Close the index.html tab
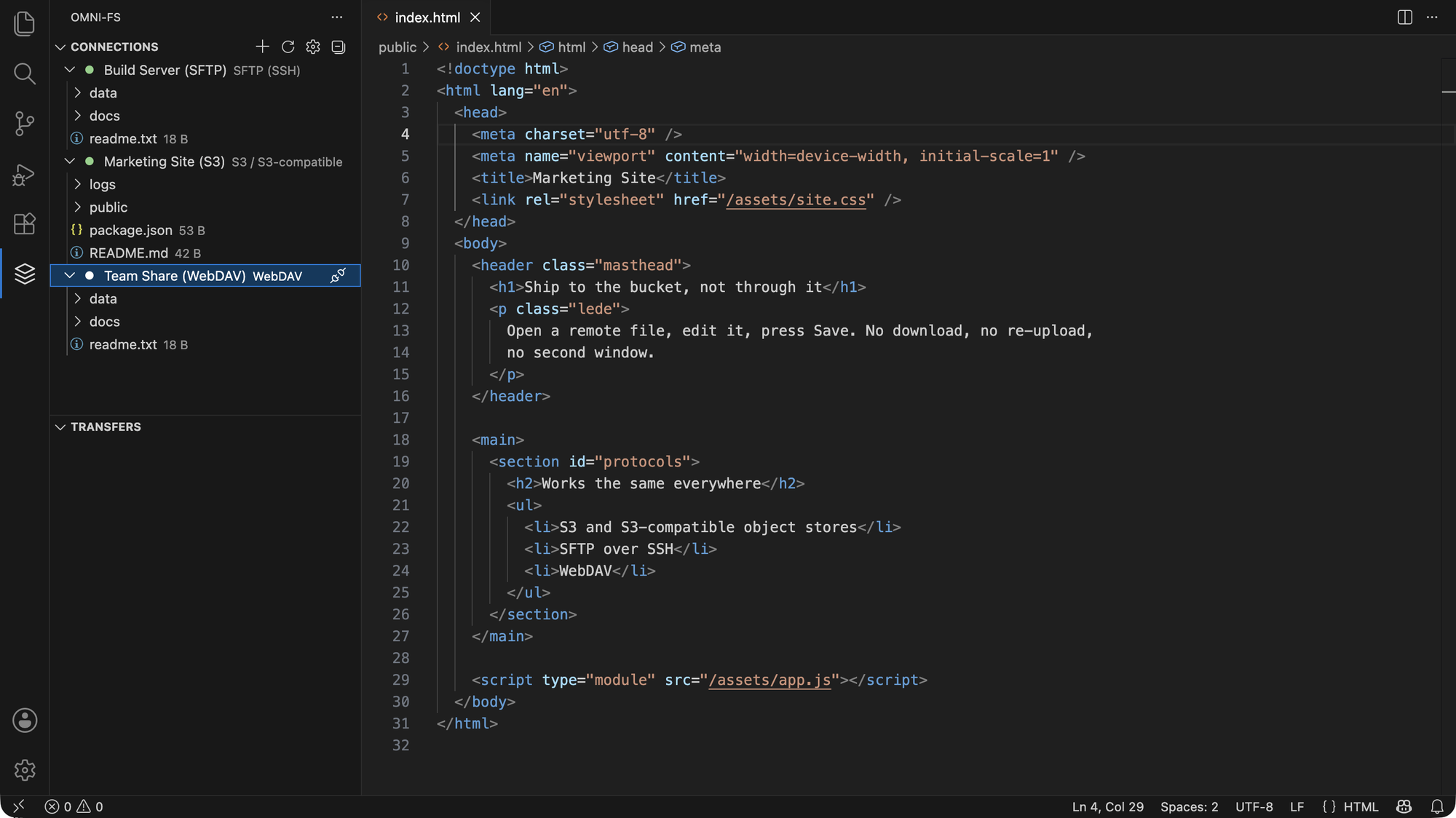 click(475, 17)
